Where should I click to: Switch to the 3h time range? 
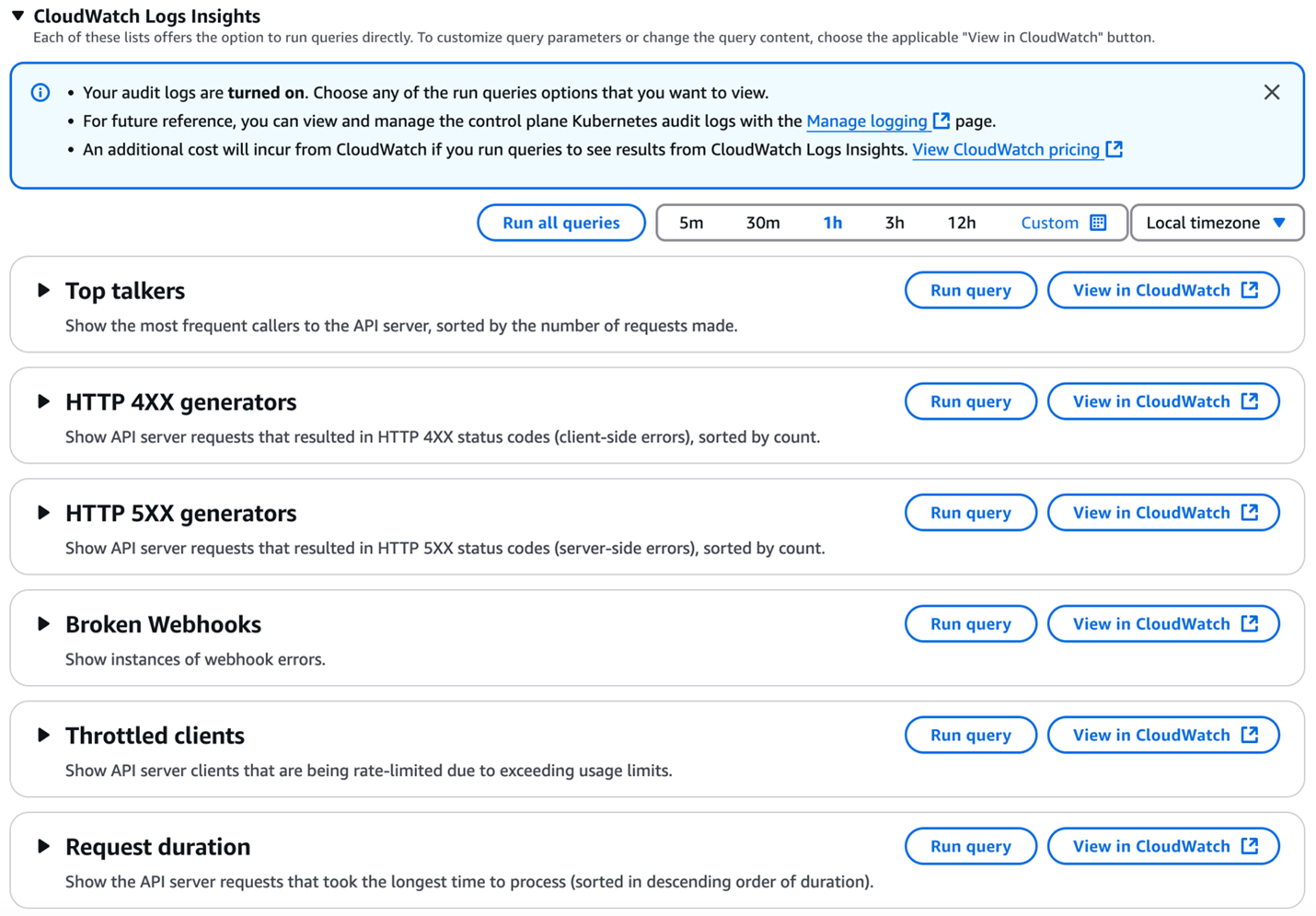tap(894, 222)
